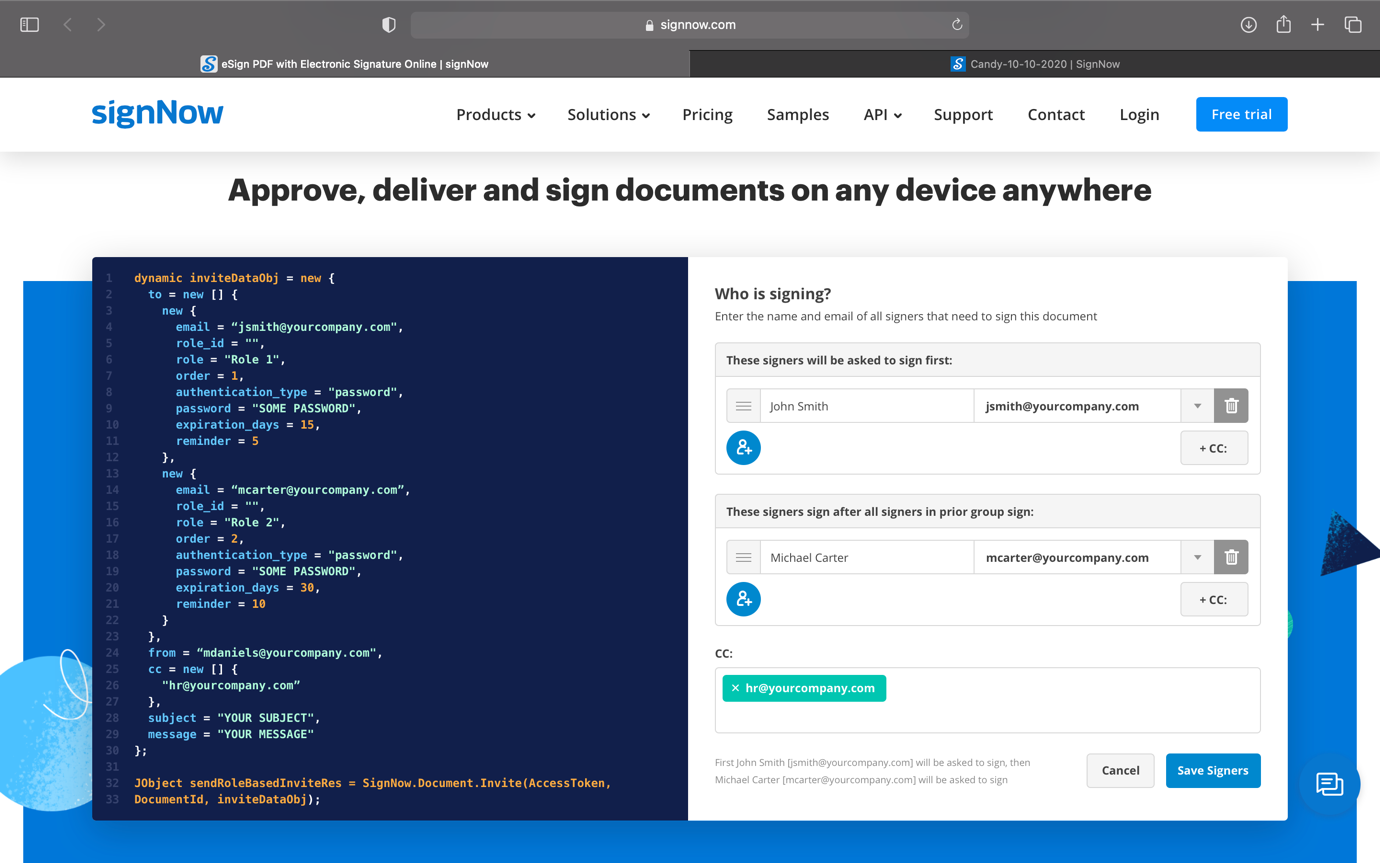Expand the Products menu
Image resolution: width=1380 pixels, height=863 pixels.
[496, 115]
